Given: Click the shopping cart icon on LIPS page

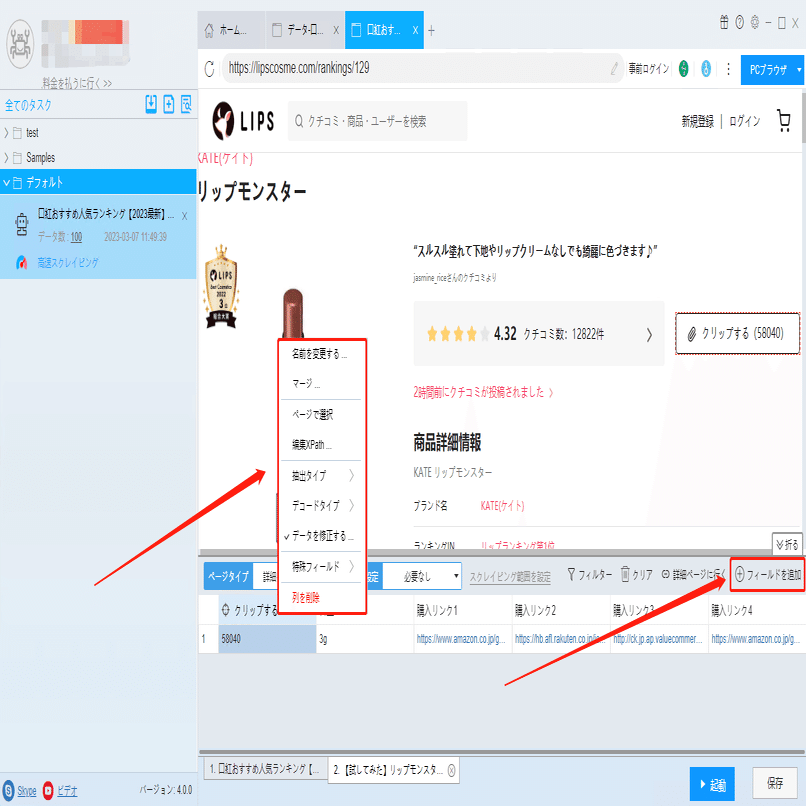Looking at the screenshot, I should [x=783, y=121].
